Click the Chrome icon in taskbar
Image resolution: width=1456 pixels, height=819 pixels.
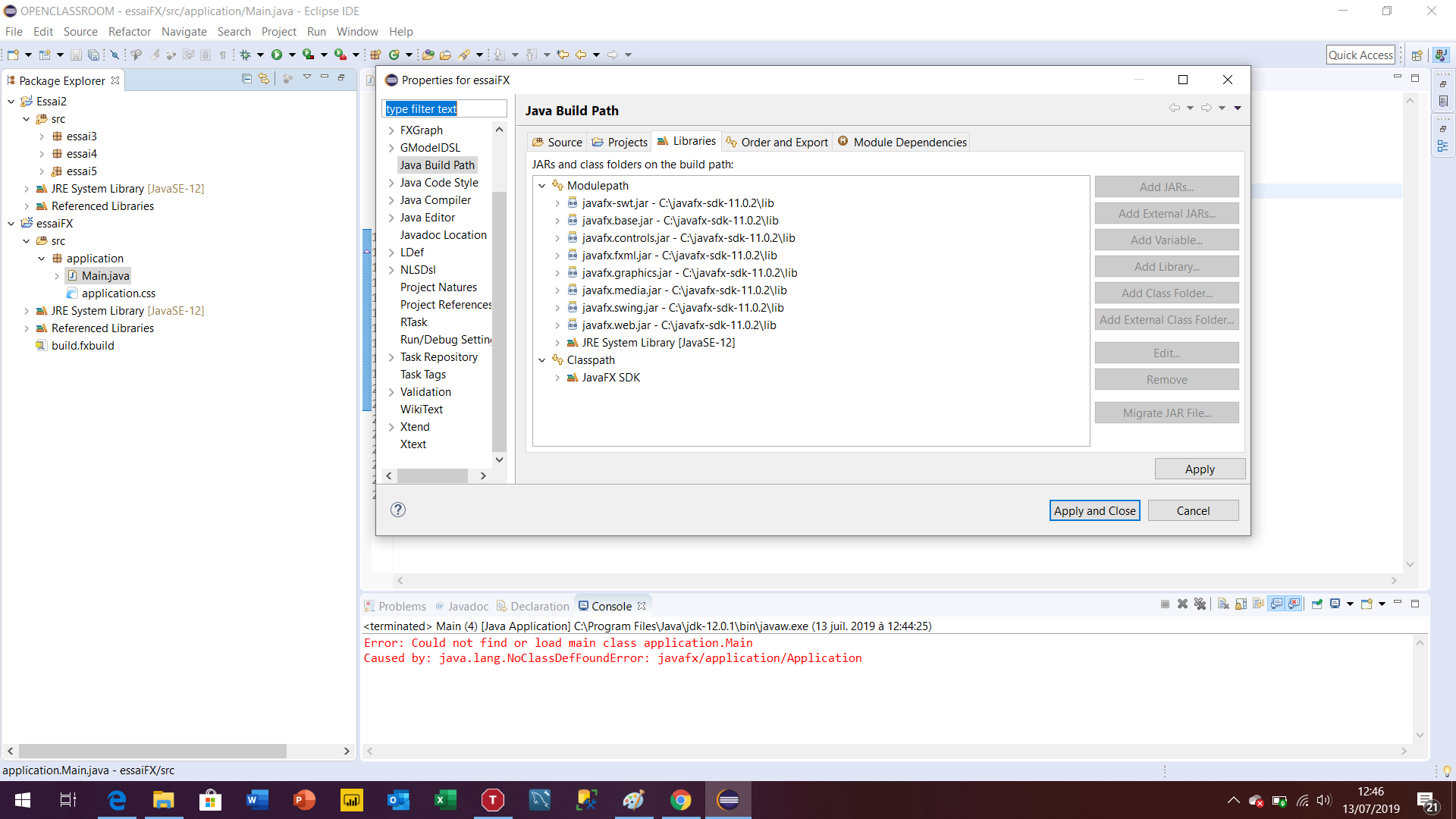coord(681,800)
